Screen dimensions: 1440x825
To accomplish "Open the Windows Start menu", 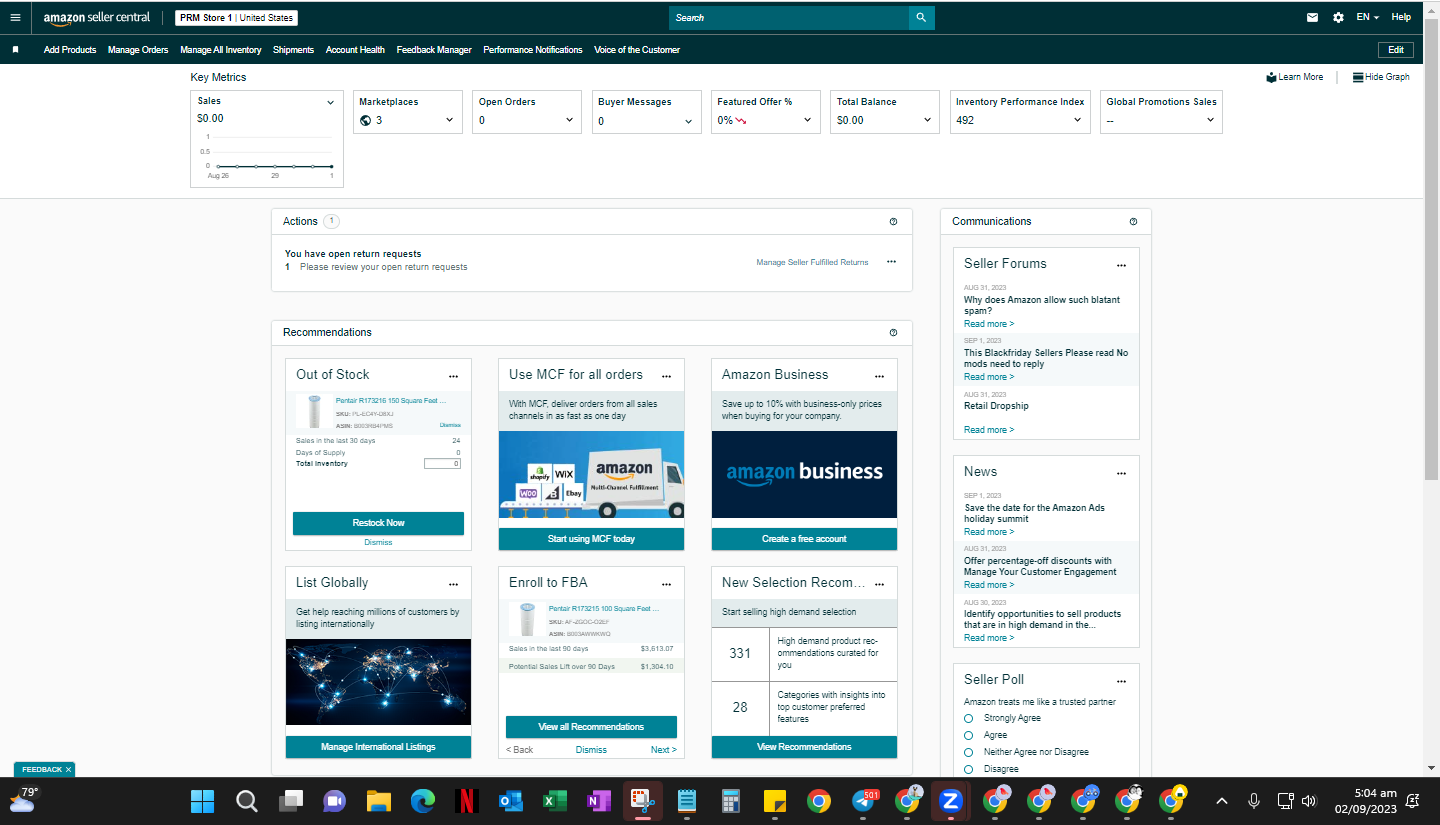I will pos(202,801).
